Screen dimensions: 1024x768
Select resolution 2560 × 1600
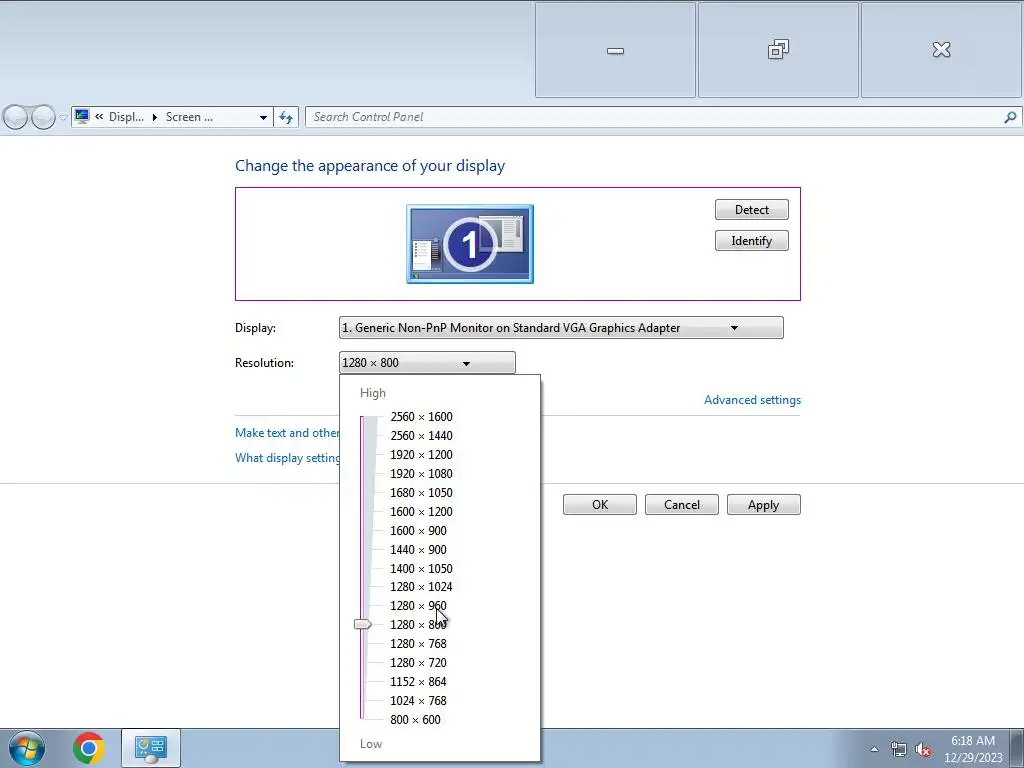(421, 417)
